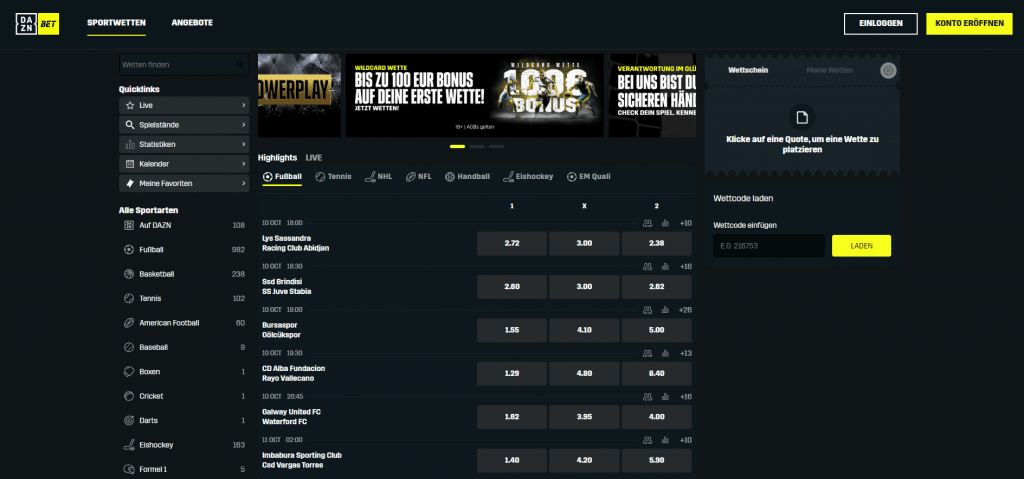Go to second banner carousel indicator
The width and height of the screenshot is (1024, 479).
coord(477,146)
